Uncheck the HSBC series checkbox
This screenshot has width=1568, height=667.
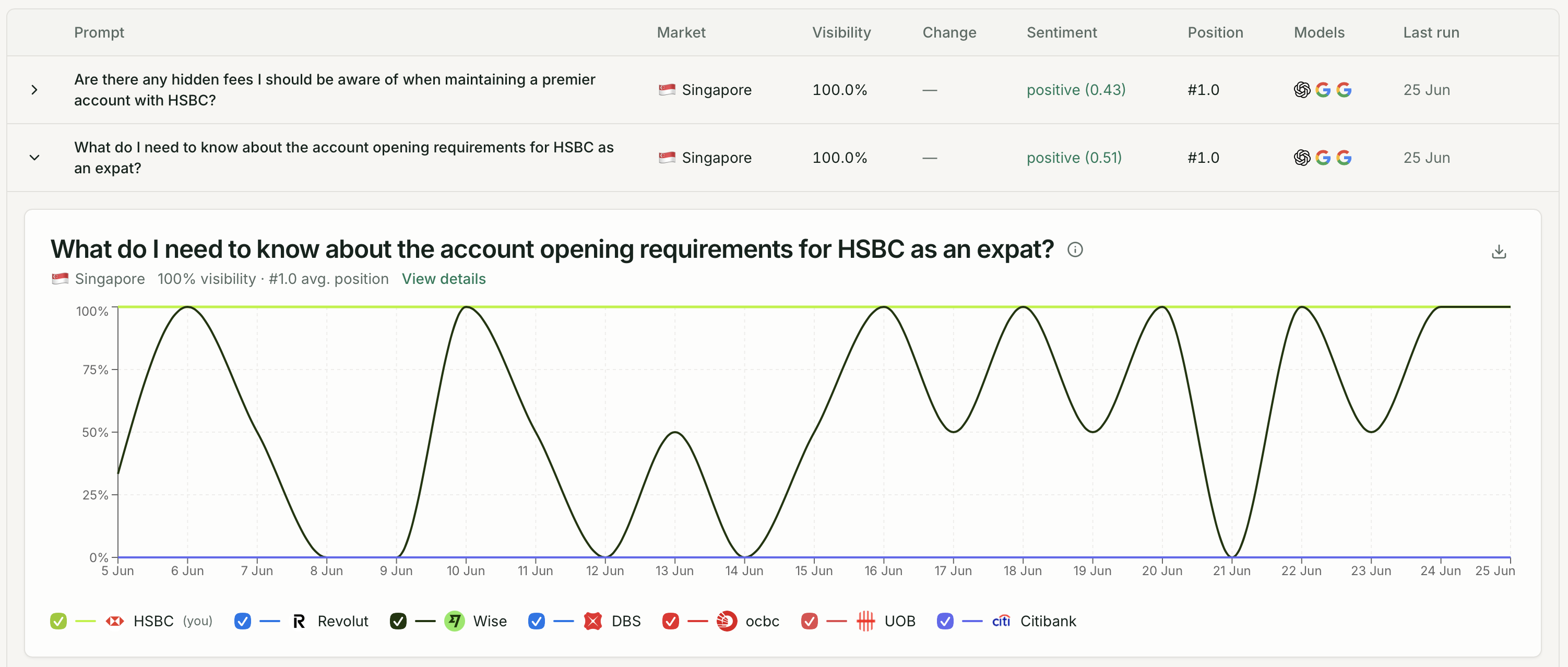pyautogui.click(x=58, y=621)
